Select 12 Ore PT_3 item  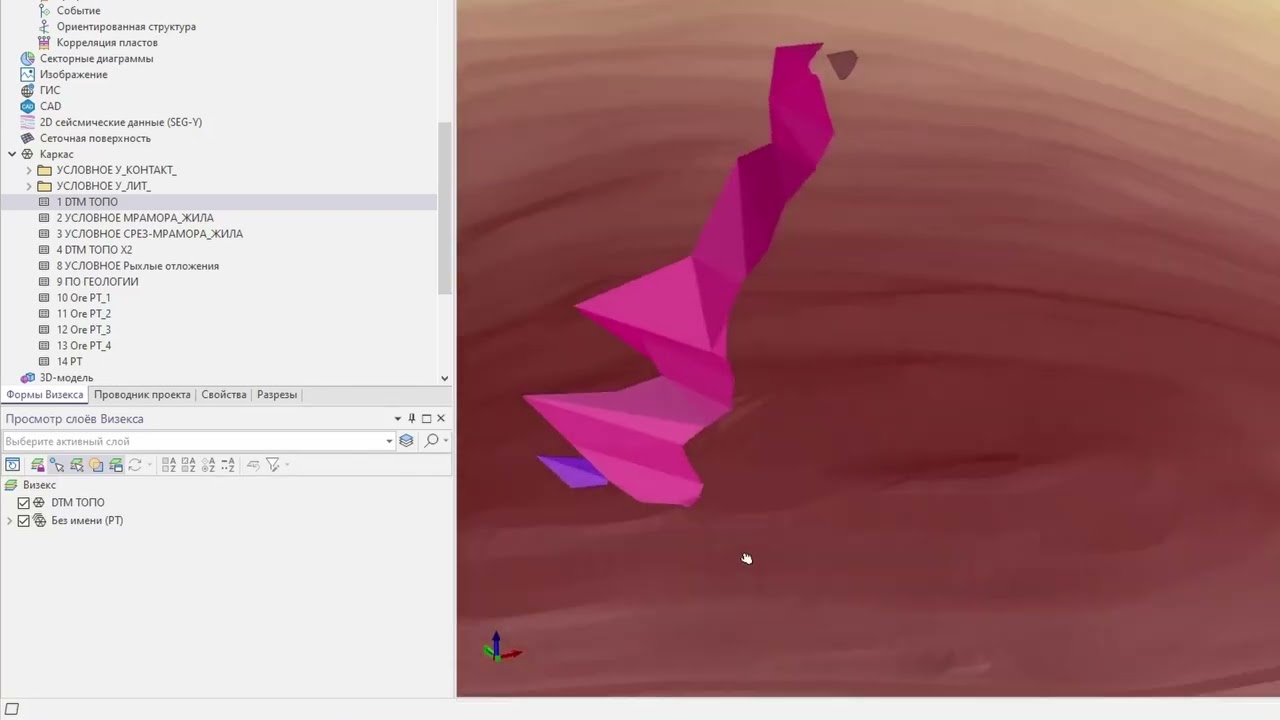83,330
